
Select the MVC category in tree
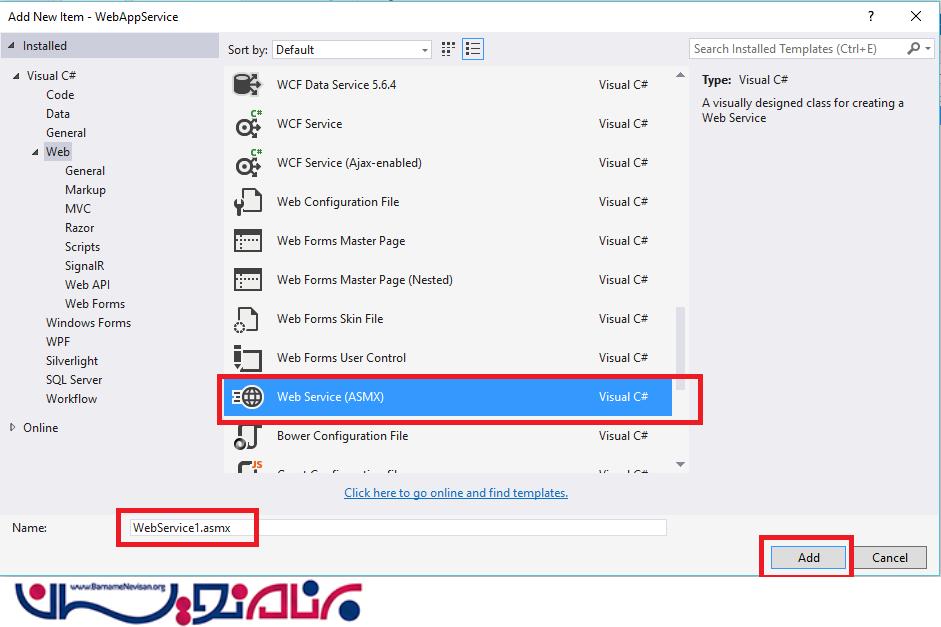78,209
